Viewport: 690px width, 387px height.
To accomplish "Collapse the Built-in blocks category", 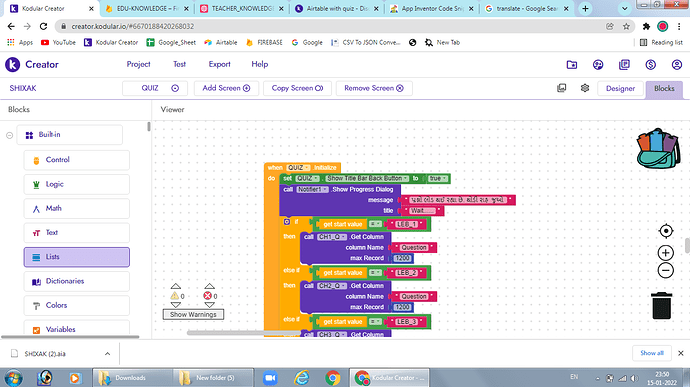I will 9,135.
